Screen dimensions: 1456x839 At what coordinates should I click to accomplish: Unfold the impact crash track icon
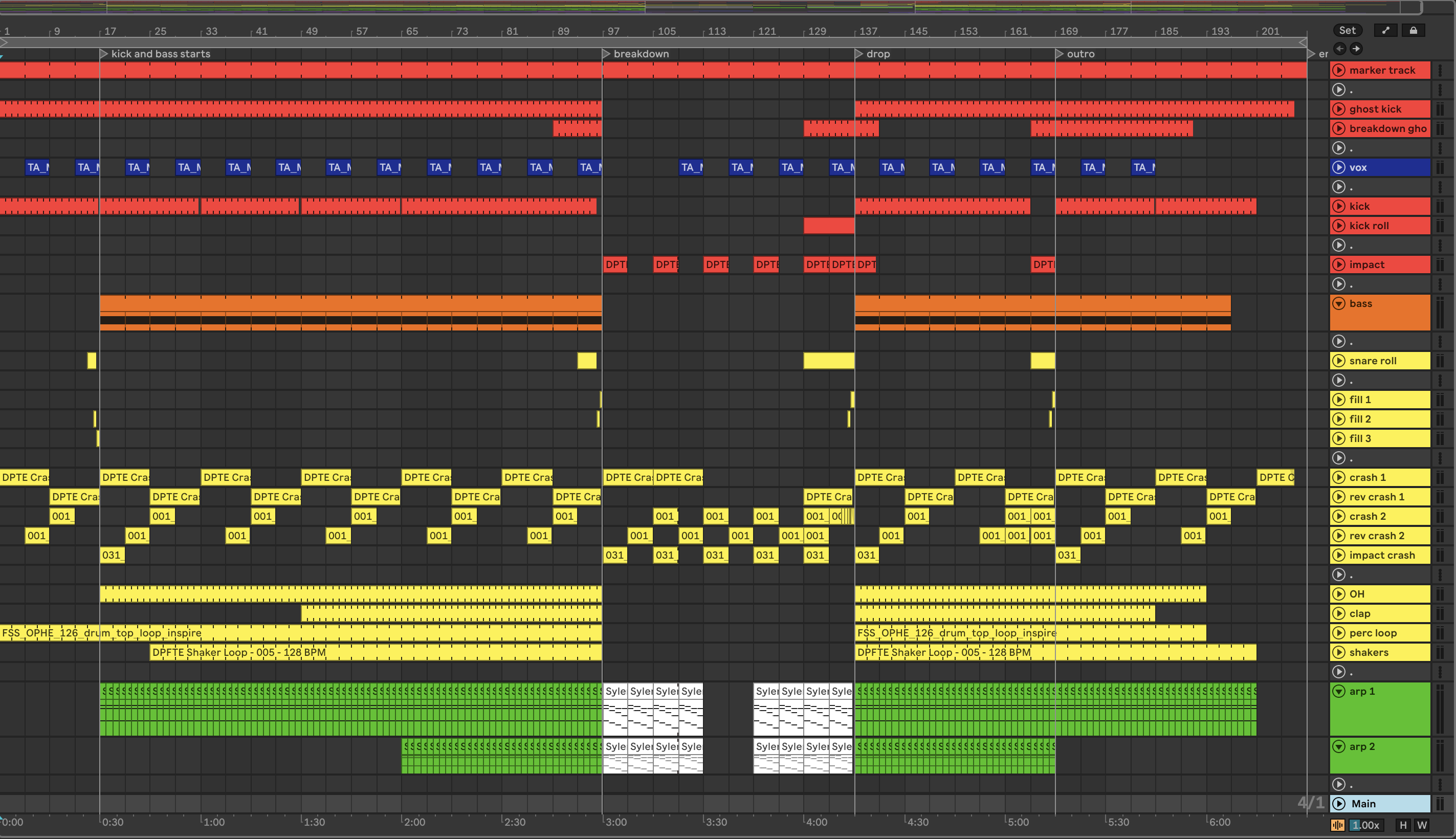(x=1339, y=556)
